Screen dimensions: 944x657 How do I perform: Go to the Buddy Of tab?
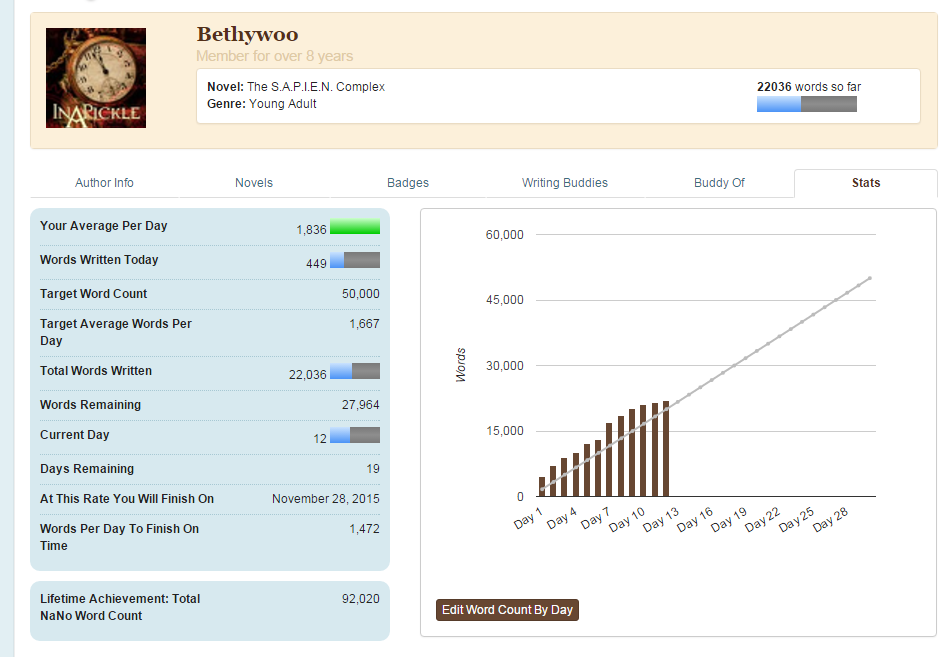coord(719,183)
